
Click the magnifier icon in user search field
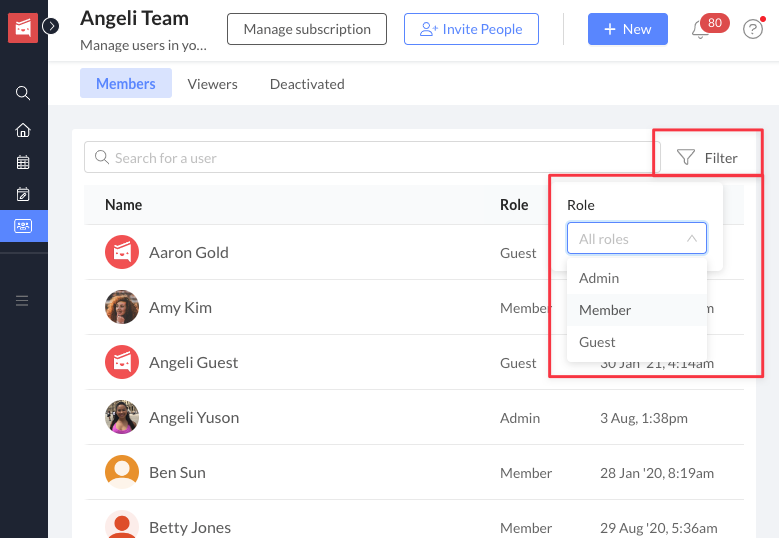pyautogui.click(x=102, y=157)
